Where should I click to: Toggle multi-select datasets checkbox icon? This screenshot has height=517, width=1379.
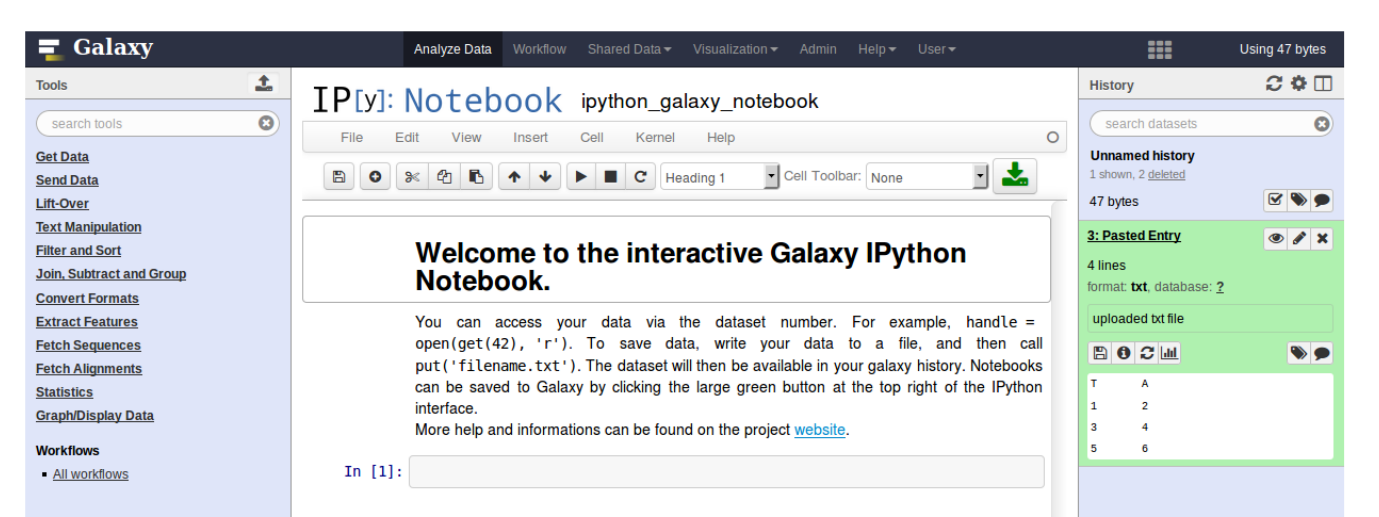[x=1275, y=200]
